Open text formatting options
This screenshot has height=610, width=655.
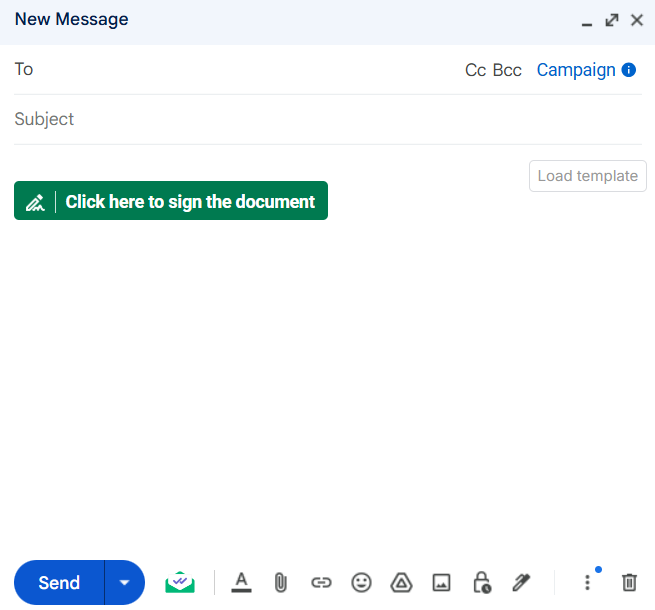coord(241,582)
